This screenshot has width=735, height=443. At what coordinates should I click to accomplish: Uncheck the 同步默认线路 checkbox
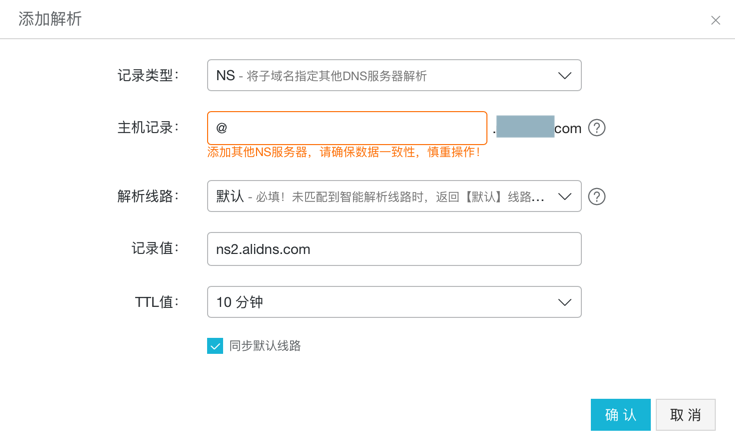pos(215,346)
